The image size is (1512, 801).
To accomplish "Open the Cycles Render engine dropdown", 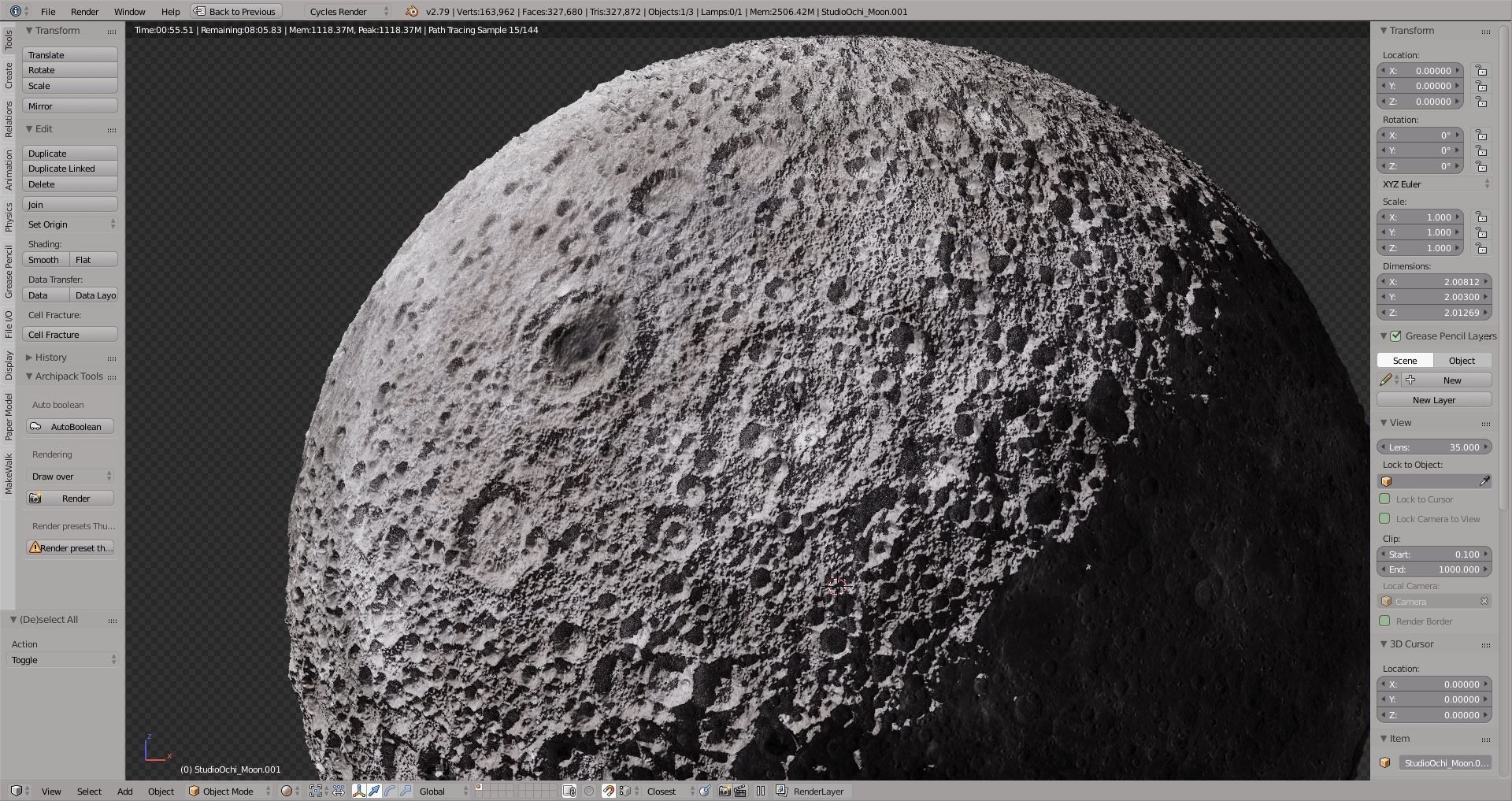I will pos(348,11).
